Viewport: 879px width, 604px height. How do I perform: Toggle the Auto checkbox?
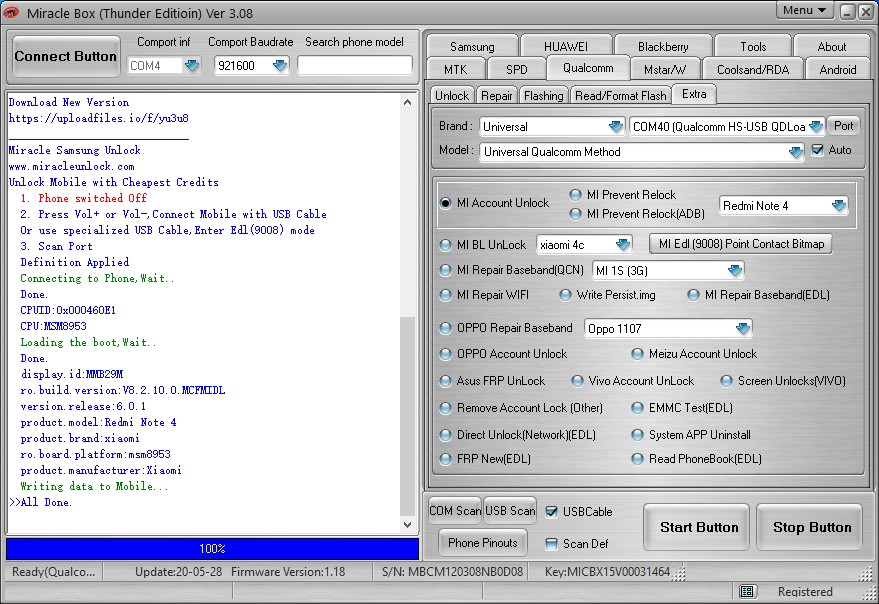818,150
